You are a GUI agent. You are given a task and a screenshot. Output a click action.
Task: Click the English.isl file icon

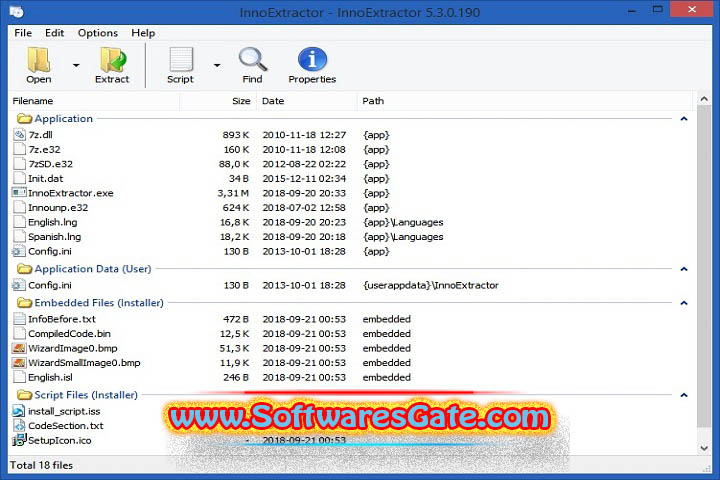coord(19,377)
